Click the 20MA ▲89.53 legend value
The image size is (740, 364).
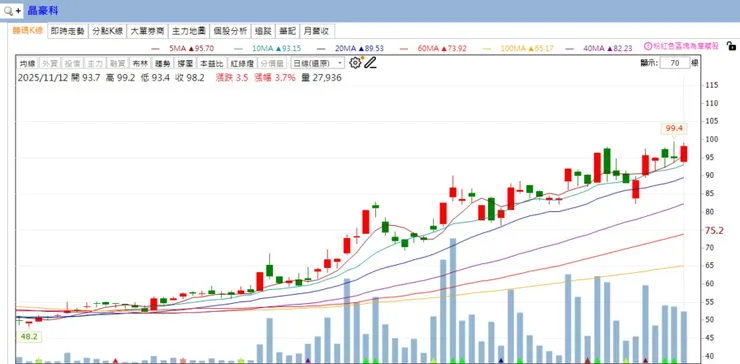pyautogui.click(x=359, y=48)
